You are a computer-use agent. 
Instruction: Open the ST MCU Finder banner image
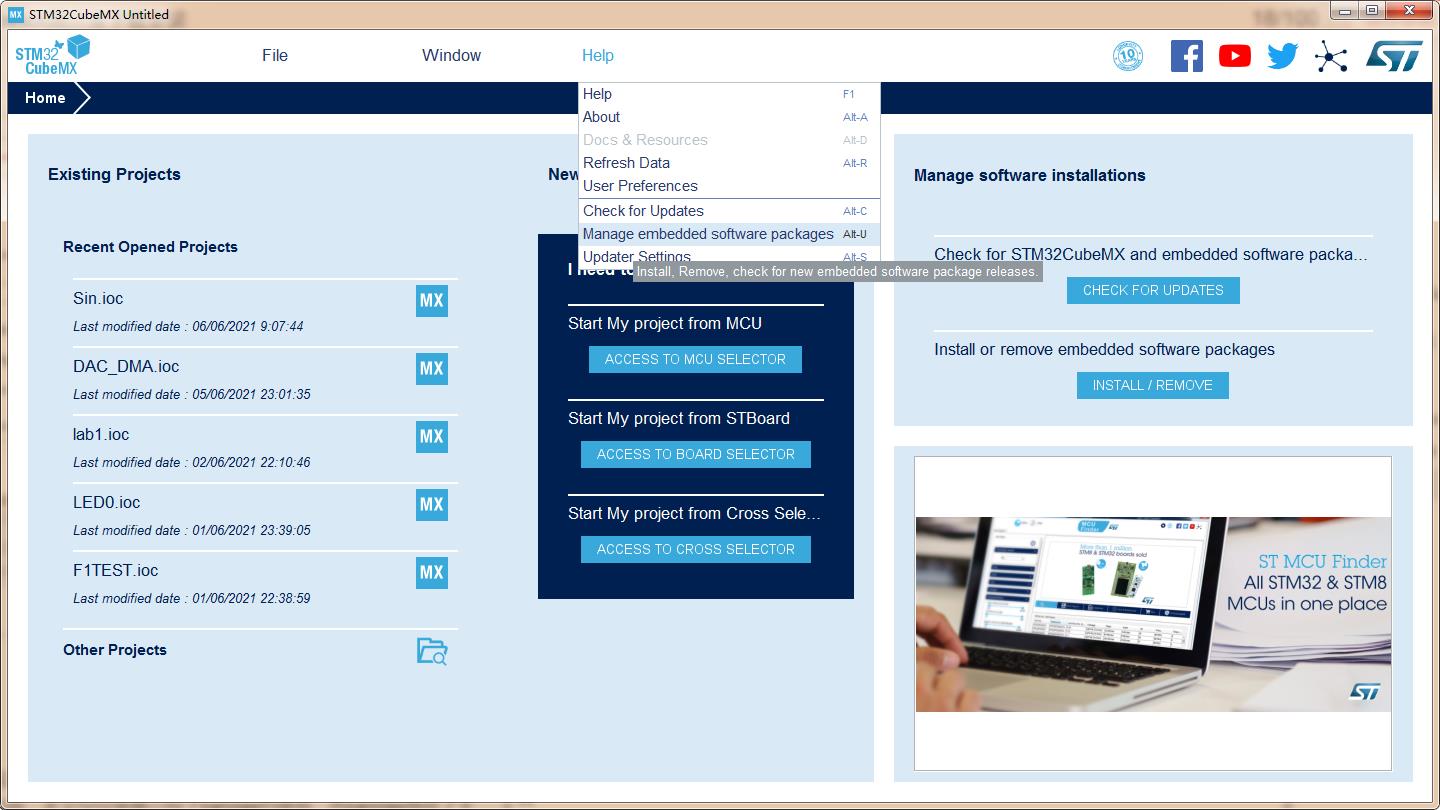1153,614
